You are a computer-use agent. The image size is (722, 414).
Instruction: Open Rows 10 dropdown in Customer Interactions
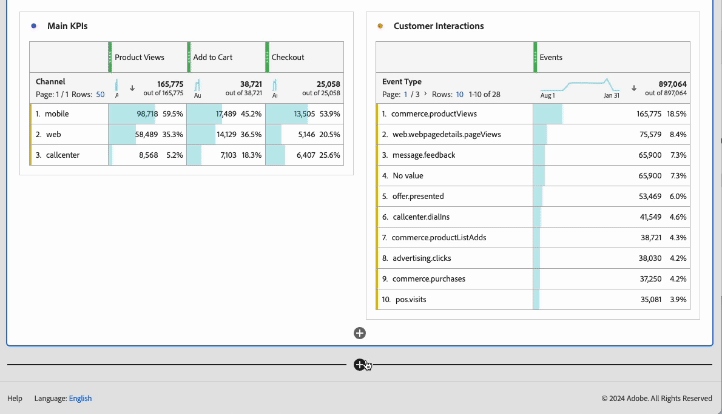click(460, 94)
